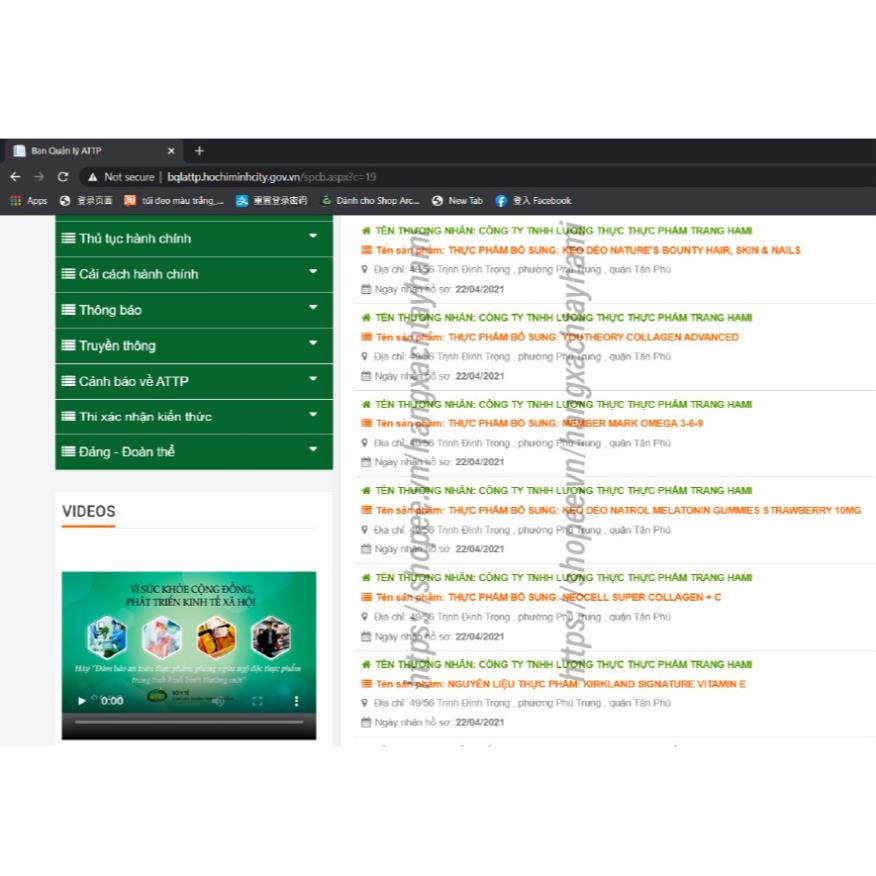Open the Cảnh báo về ATTP menu item
The height and width of the screenshot is (876, 876).
[133, 381]
